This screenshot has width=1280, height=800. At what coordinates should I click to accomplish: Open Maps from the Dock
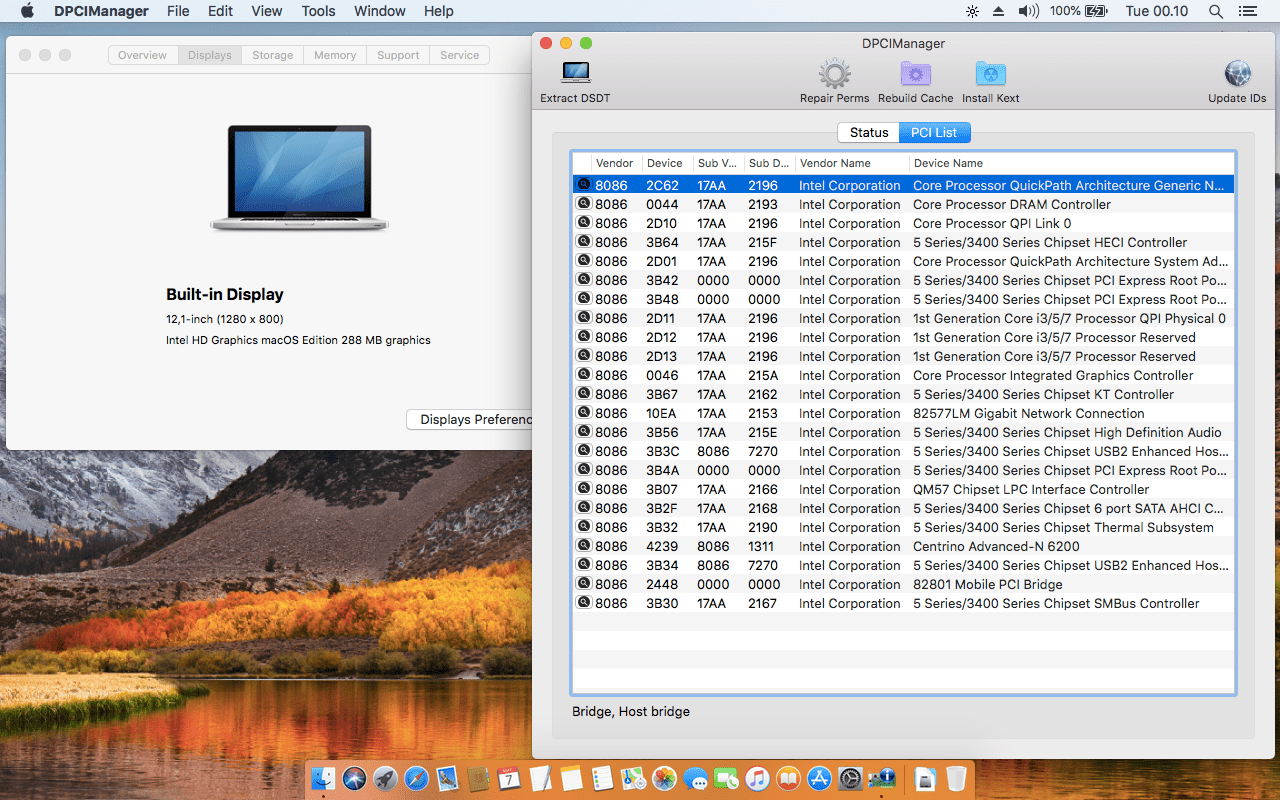point(633,779)
